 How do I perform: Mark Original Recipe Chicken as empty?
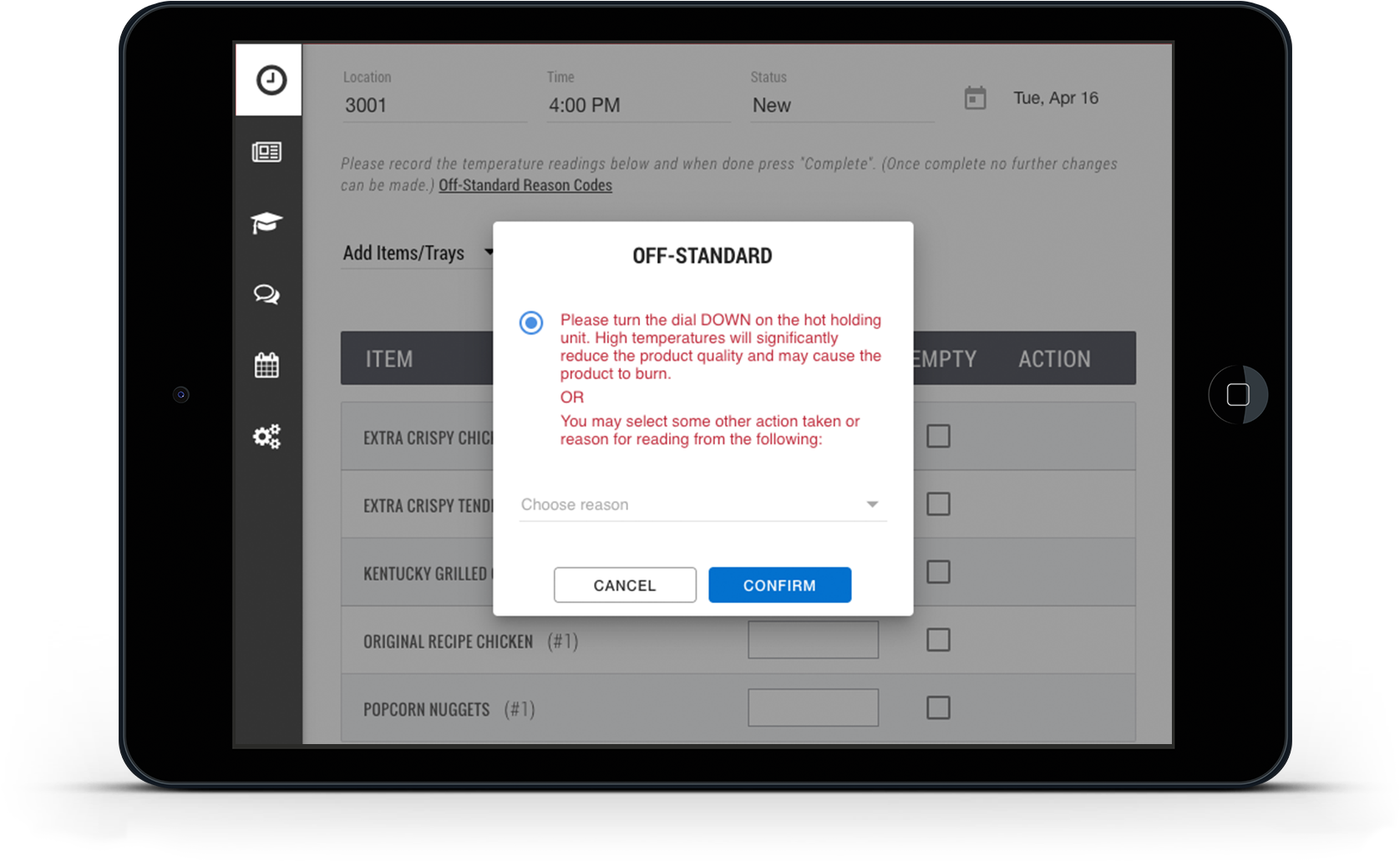coord(938,640)
